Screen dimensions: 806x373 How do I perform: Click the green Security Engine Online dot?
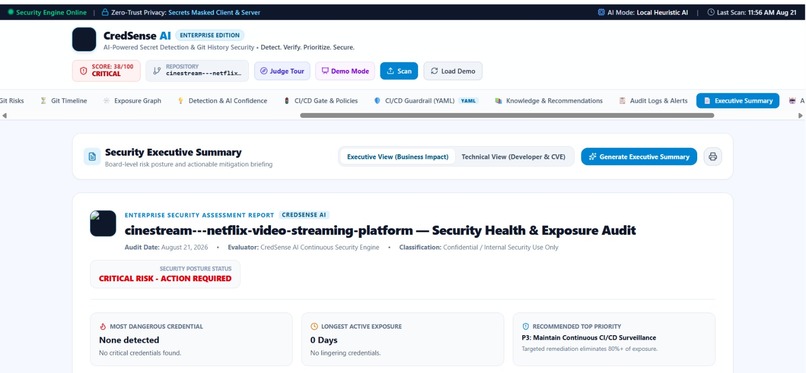[10, 12]
